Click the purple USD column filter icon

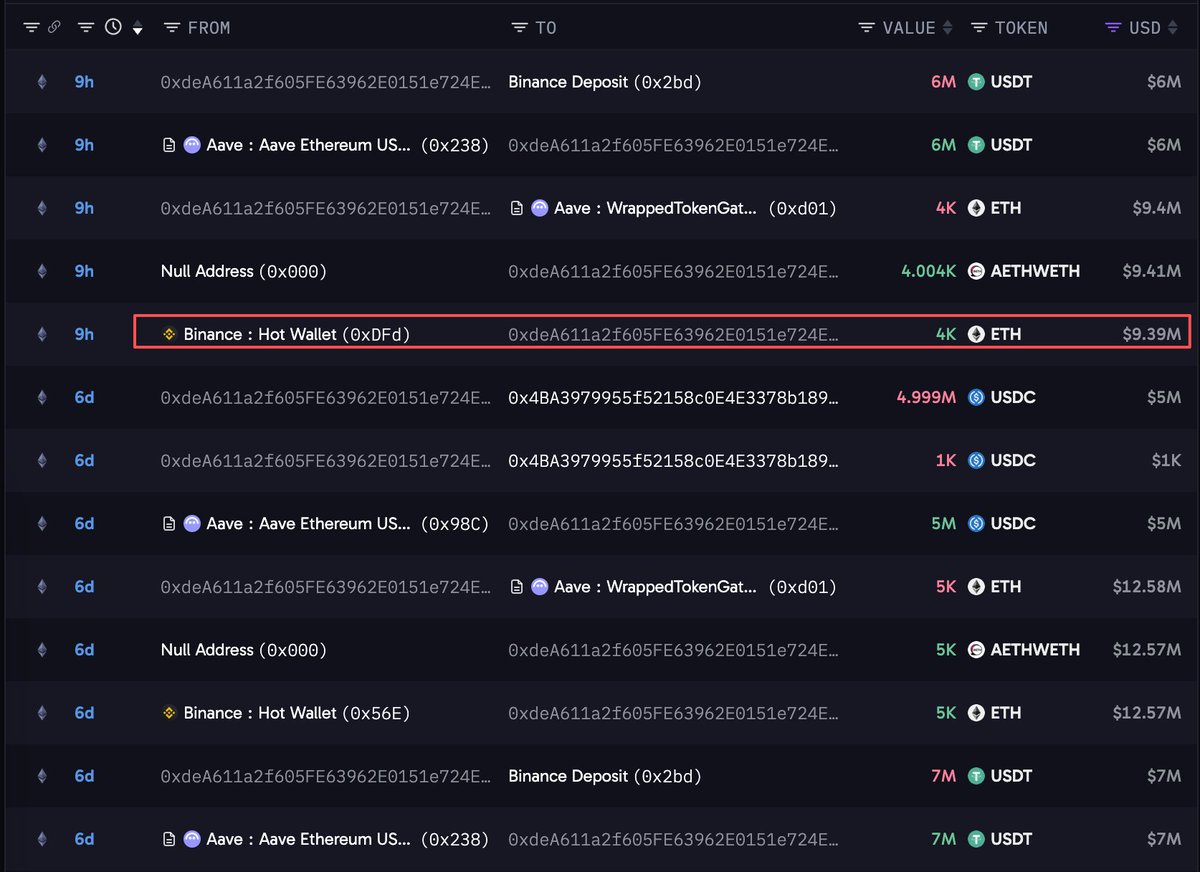(1113, 28)
